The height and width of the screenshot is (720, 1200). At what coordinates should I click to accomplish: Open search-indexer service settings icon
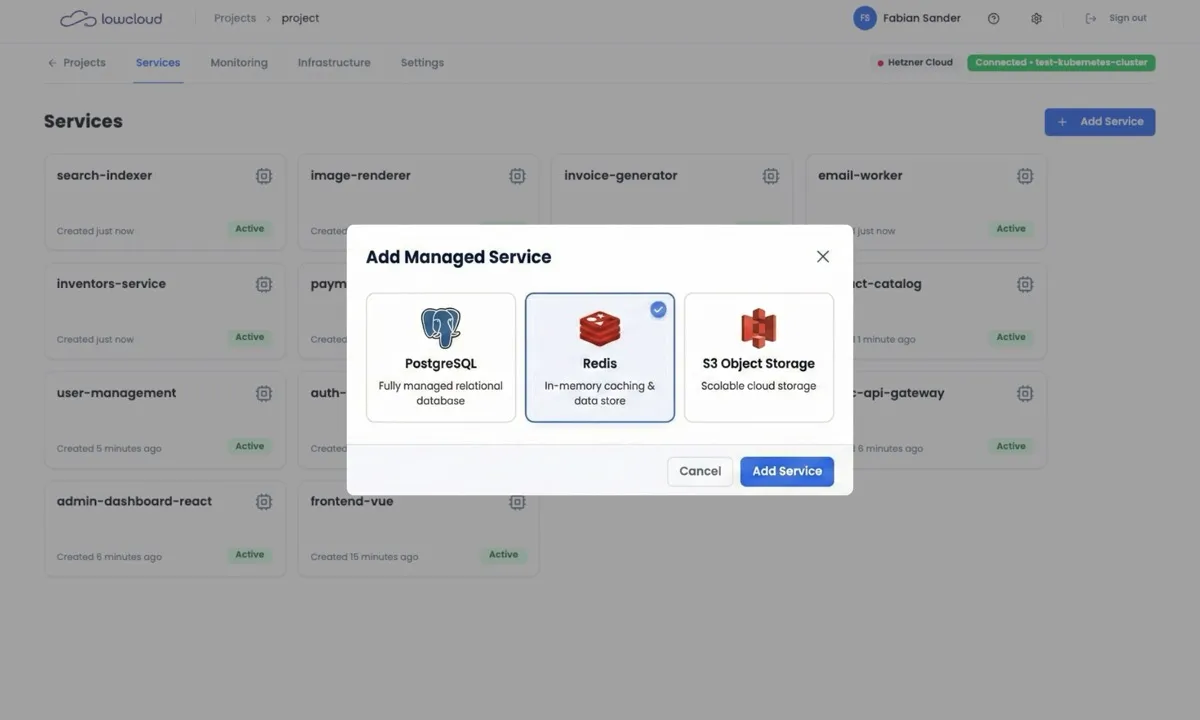tap(264, 176)
